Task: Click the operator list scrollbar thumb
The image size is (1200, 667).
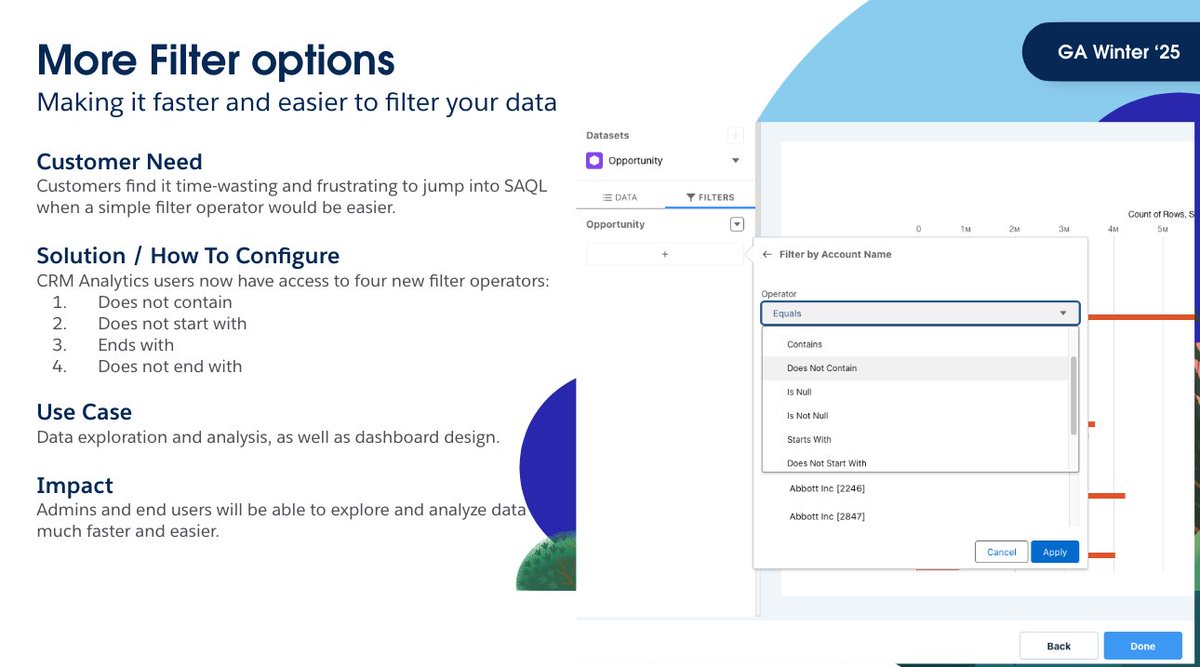Action: point(1074,395)
